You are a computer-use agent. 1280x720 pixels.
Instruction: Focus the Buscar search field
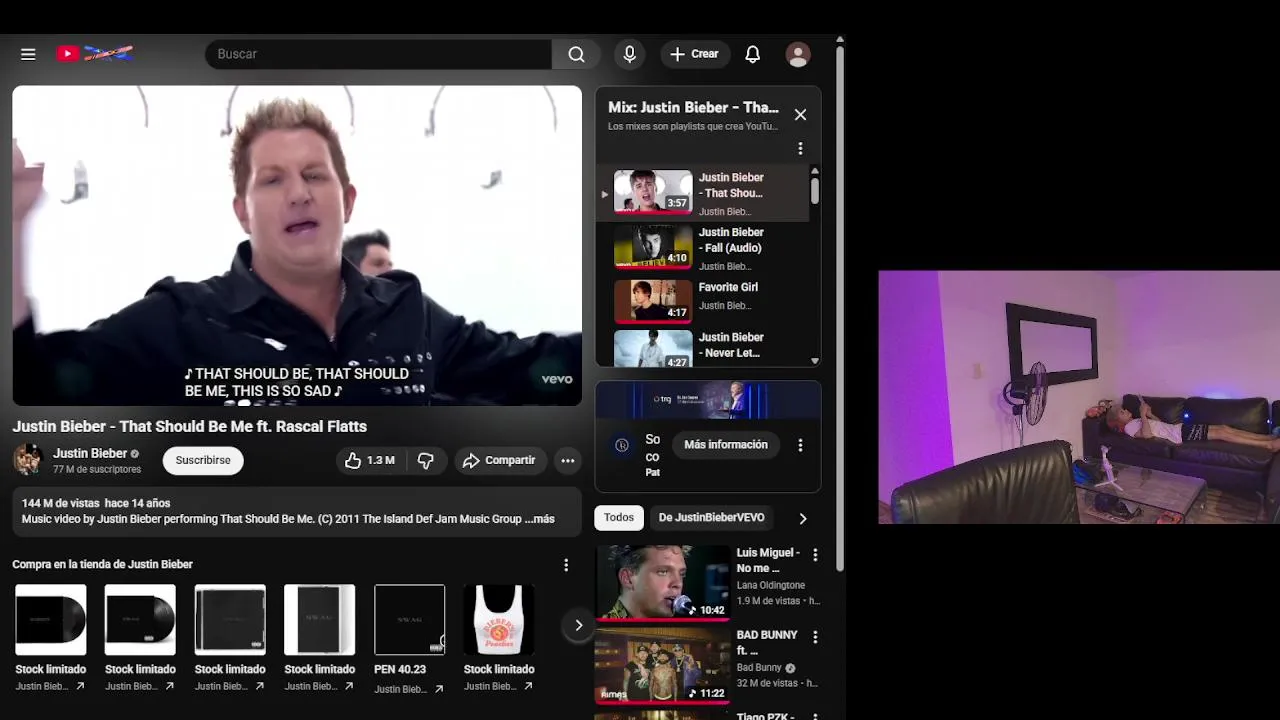click(x=378, y=54)
